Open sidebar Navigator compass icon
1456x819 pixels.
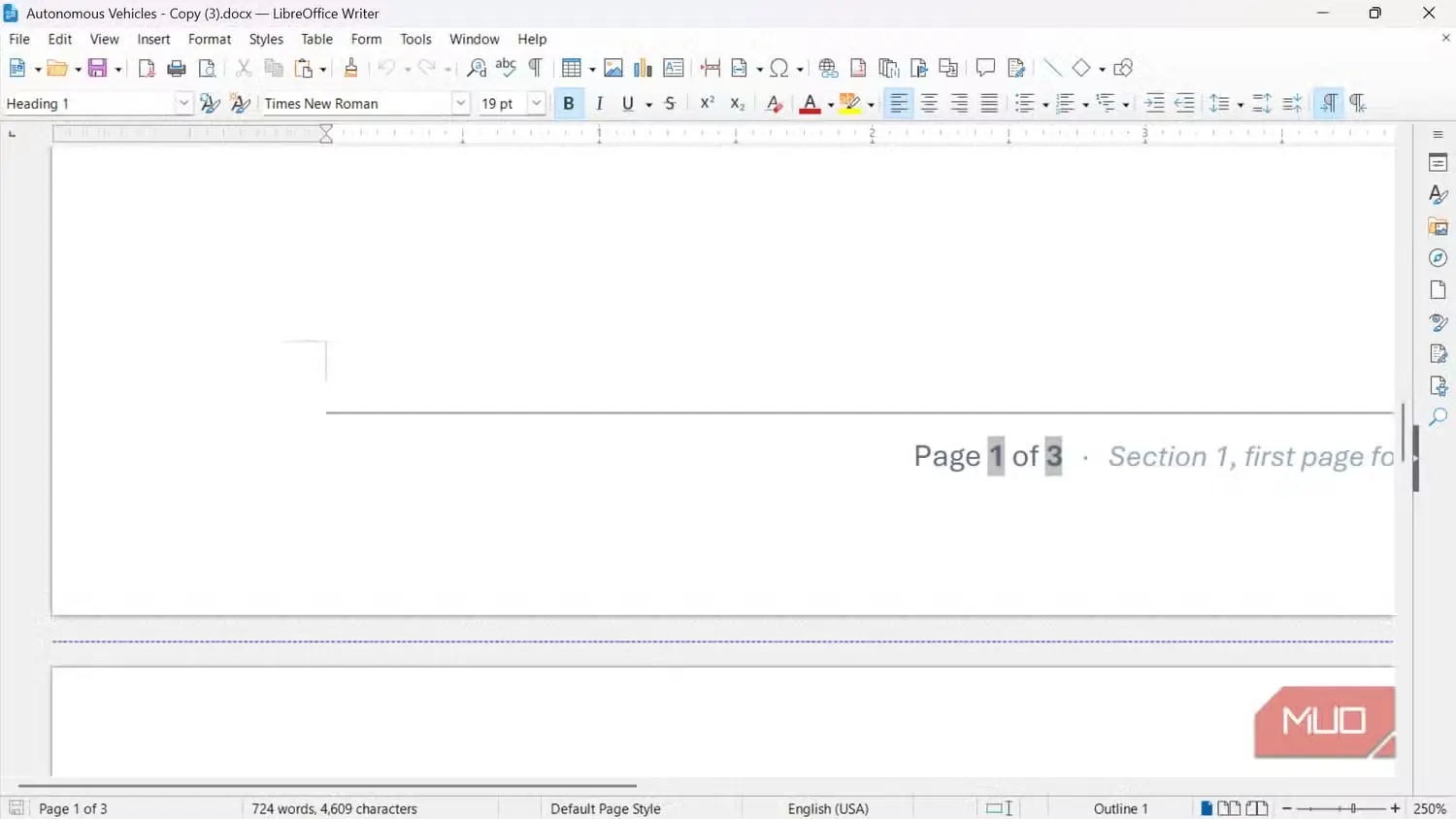click(x=1439, y=258)
